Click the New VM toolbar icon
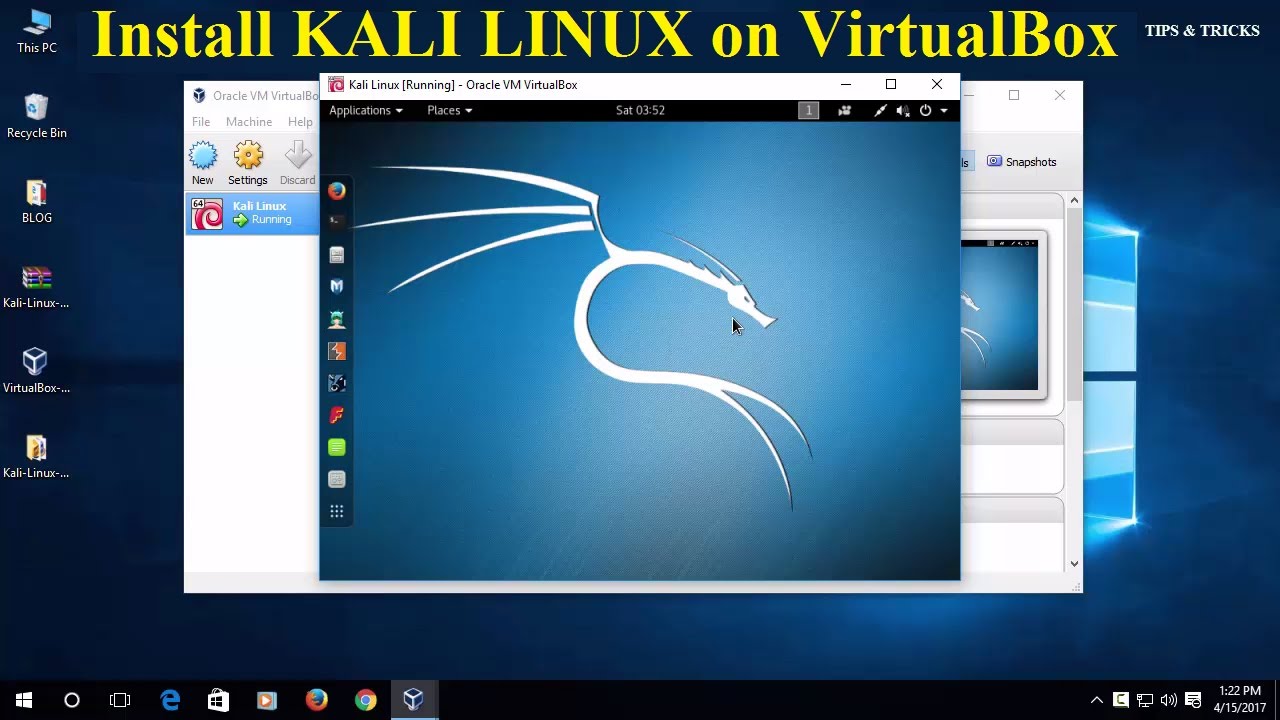Screen dimensions: 1280x720 (203, 163)
